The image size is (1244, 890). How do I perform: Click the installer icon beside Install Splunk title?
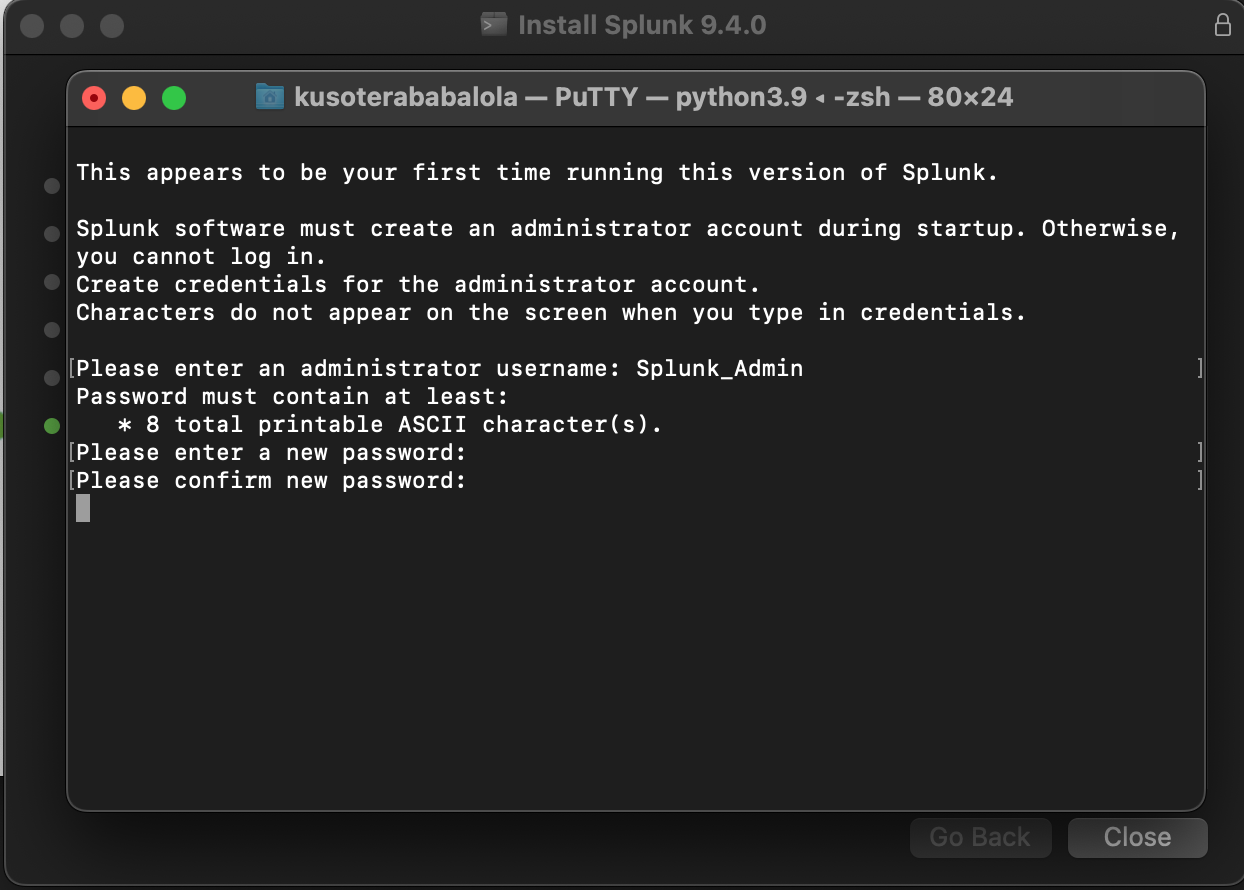coord(493,25)
